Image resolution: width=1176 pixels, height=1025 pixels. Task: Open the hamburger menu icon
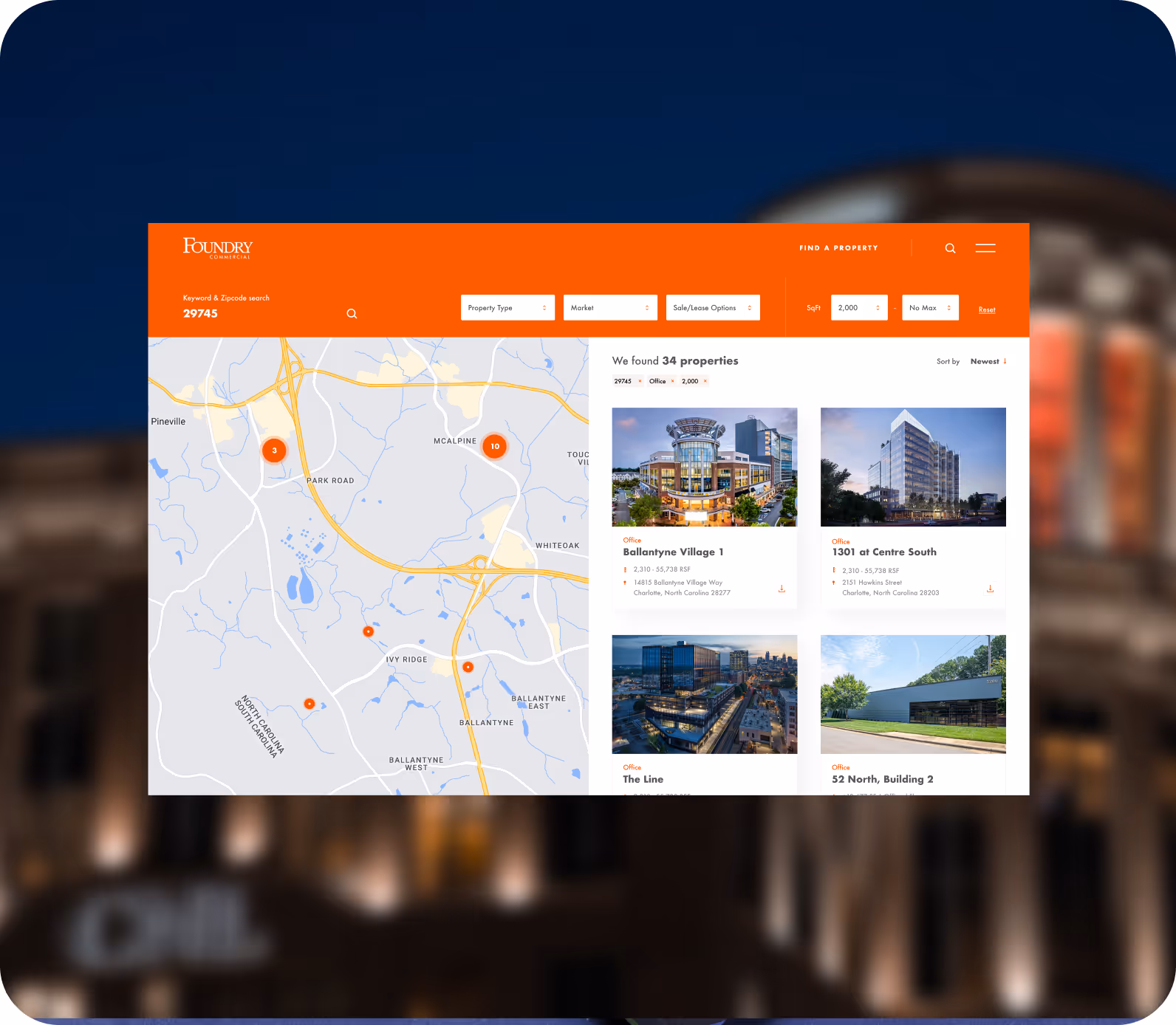tap(985, 248)
